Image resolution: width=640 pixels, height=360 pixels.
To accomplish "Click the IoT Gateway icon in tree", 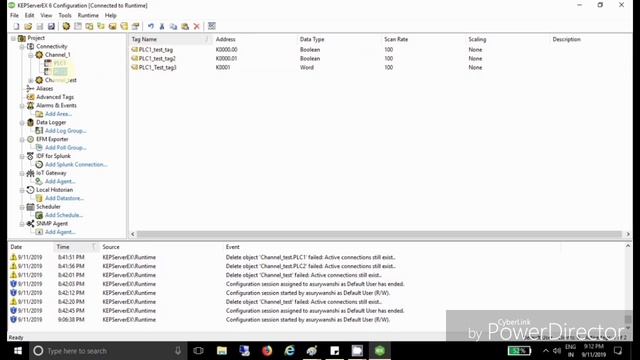I will pyautogui.click(x=30, y=173).
